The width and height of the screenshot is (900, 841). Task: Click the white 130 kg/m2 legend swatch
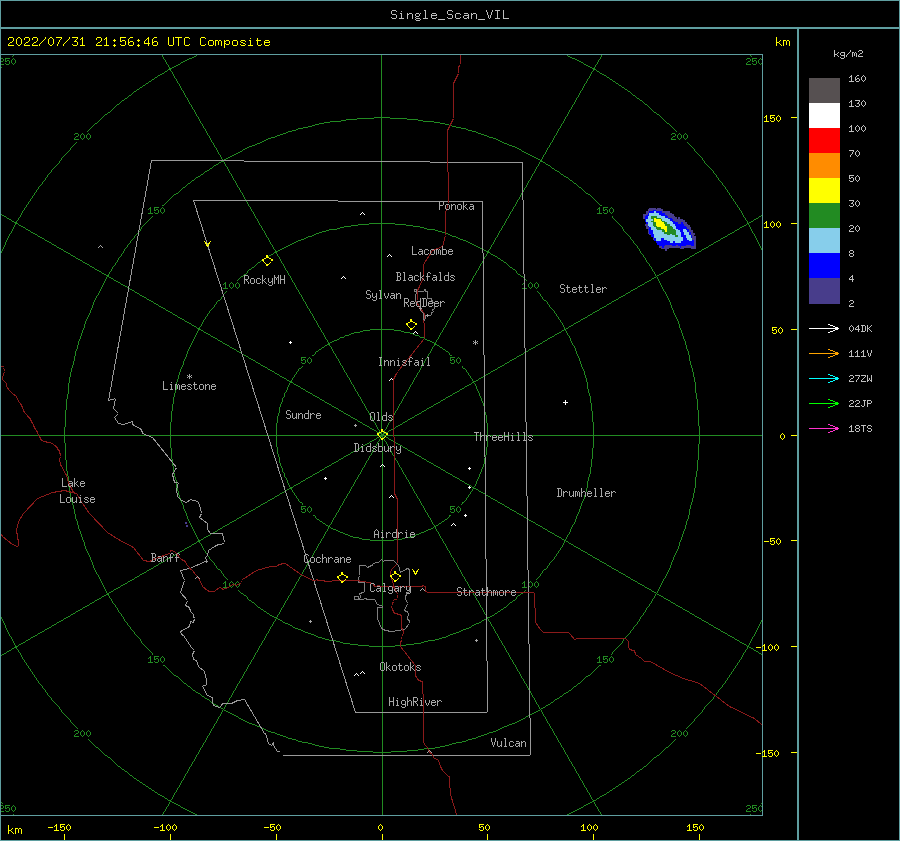(x=824, y=116)
